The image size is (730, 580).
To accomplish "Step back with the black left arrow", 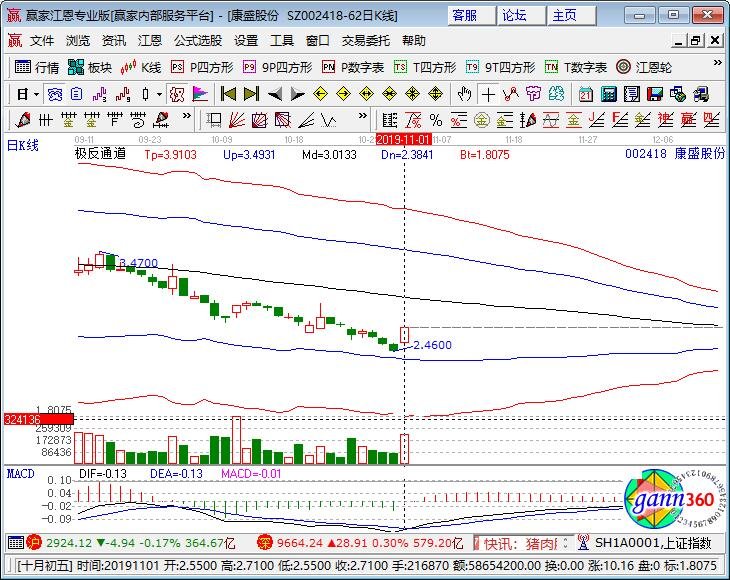I will (x=275, y=94).
